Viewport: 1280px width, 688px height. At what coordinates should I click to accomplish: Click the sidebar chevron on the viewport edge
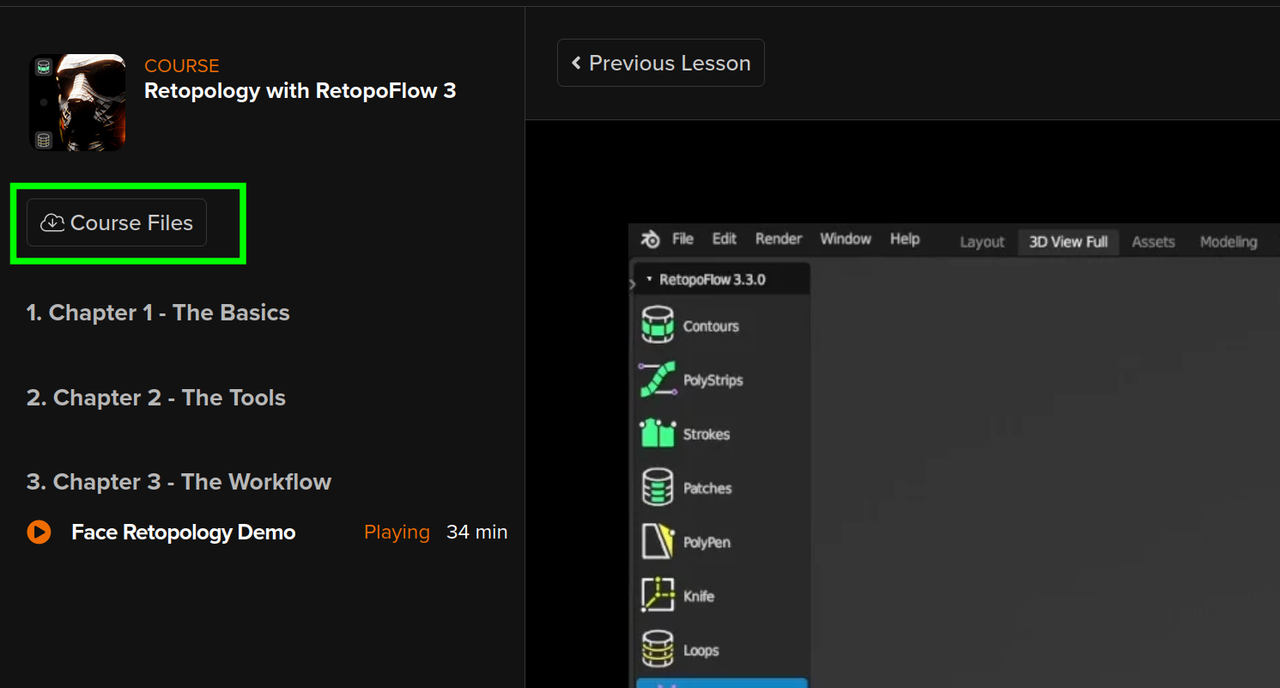pyautogui.click(x=631, y=284)
